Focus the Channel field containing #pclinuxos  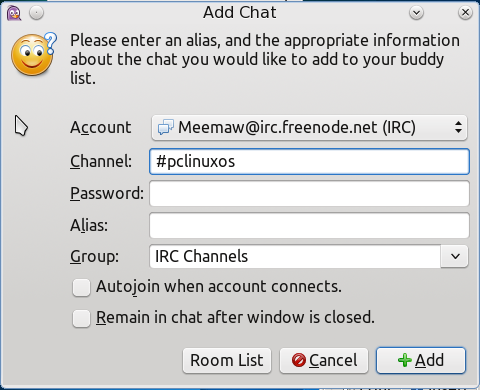point(309,162)
